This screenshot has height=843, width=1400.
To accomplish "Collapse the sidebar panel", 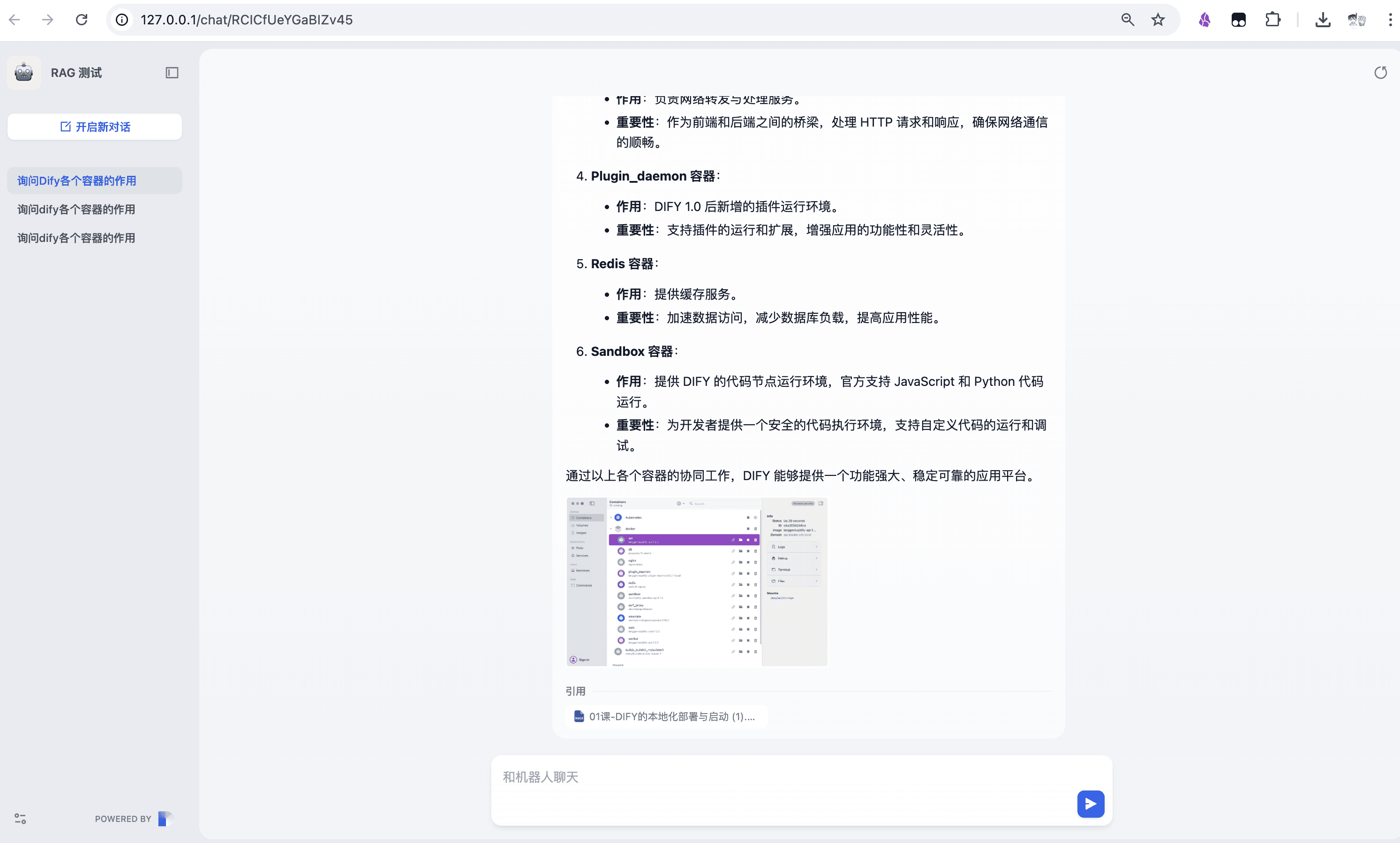I will [x=172, y=73].
